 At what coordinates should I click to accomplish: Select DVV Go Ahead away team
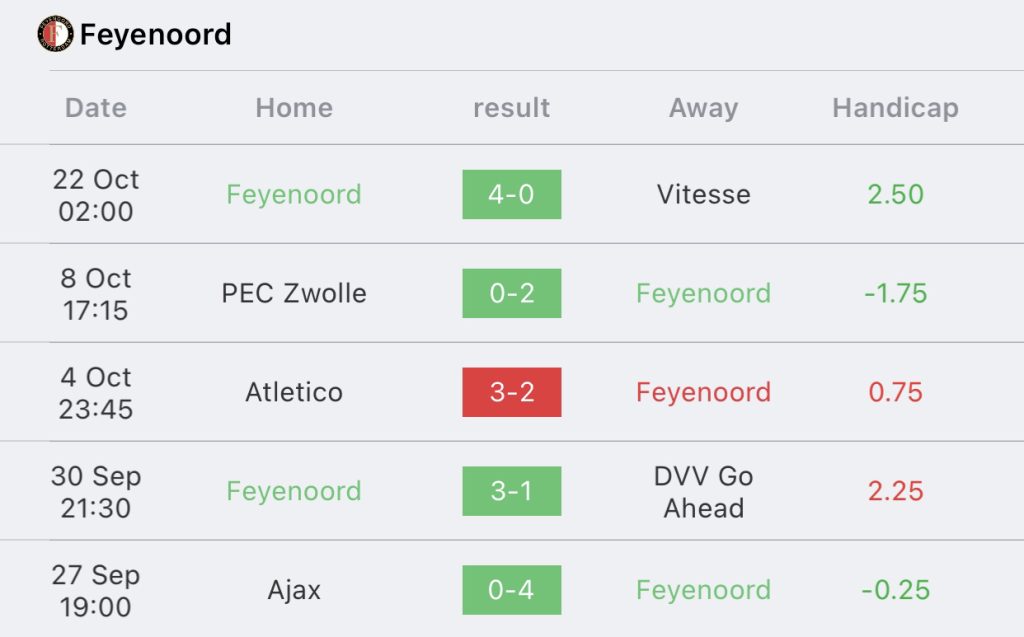[x=704, y=492]
